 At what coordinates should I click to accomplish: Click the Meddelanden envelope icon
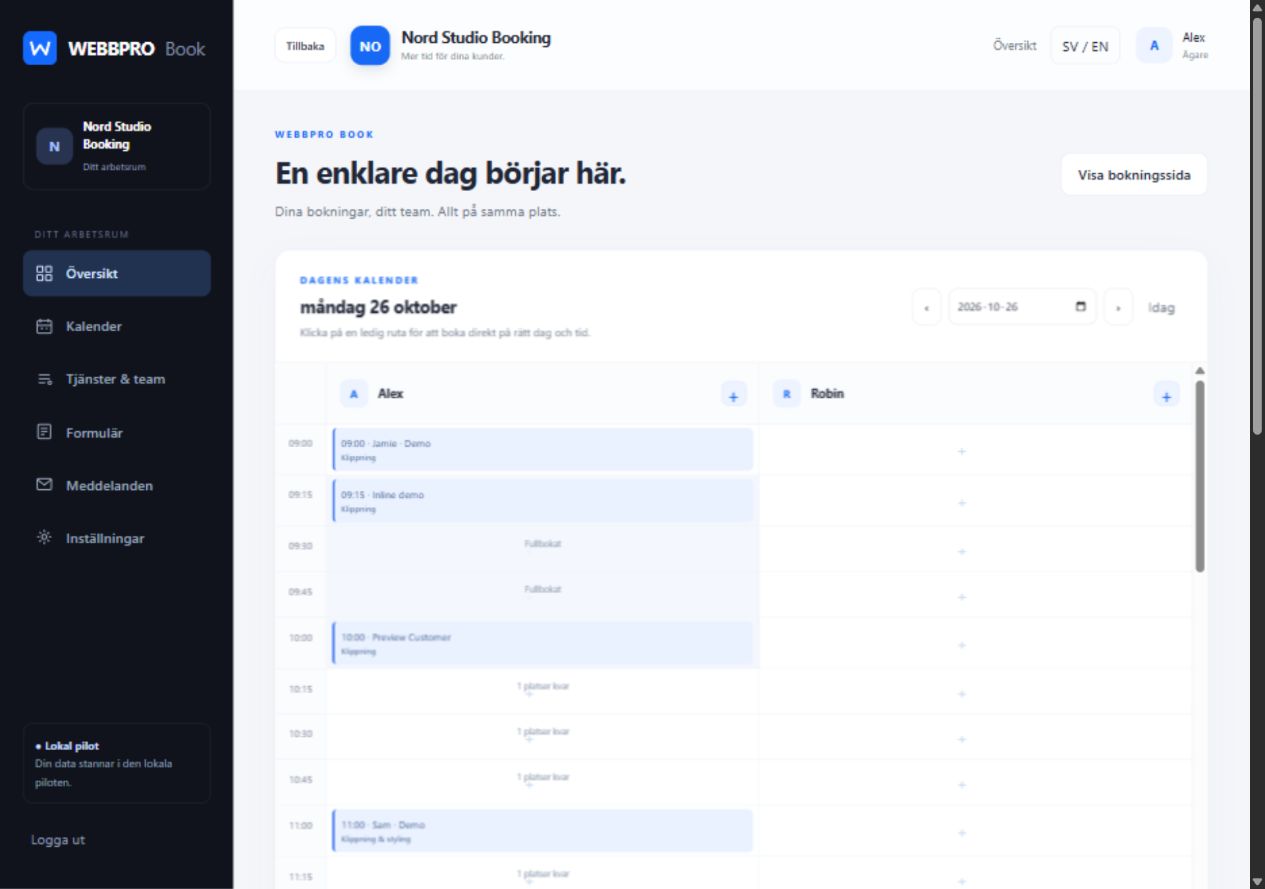click(44, 484)
